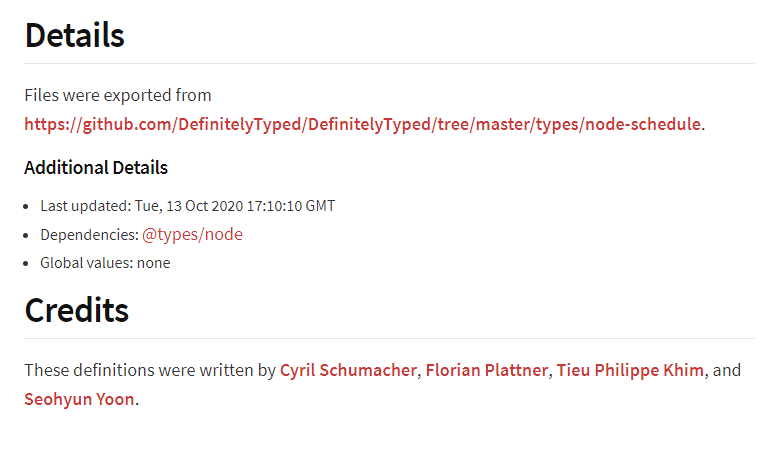Visit Cyril Schumacher's profile link

click(348, 371)
